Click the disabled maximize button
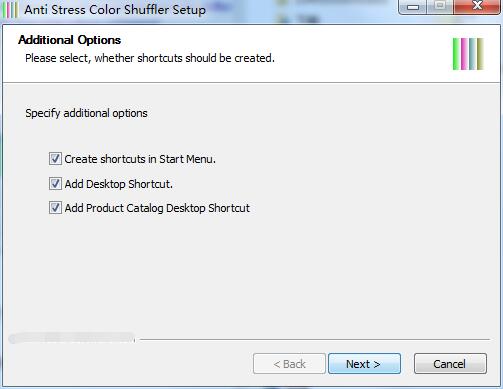This screenshot has width=503, height=389. pyautogui.click(x=440, y=6)
